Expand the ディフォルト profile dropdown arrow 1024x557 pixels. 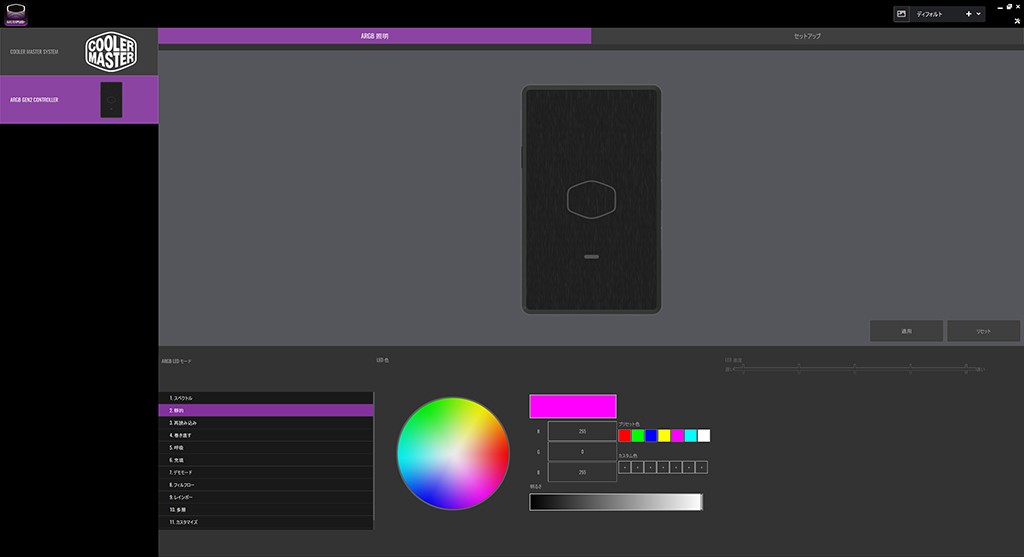(979, 14)
